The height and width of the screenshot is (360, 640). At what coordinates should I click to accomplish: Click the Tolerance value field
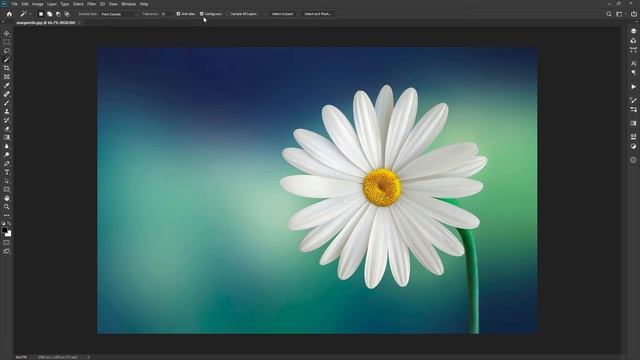pos(165,14)
